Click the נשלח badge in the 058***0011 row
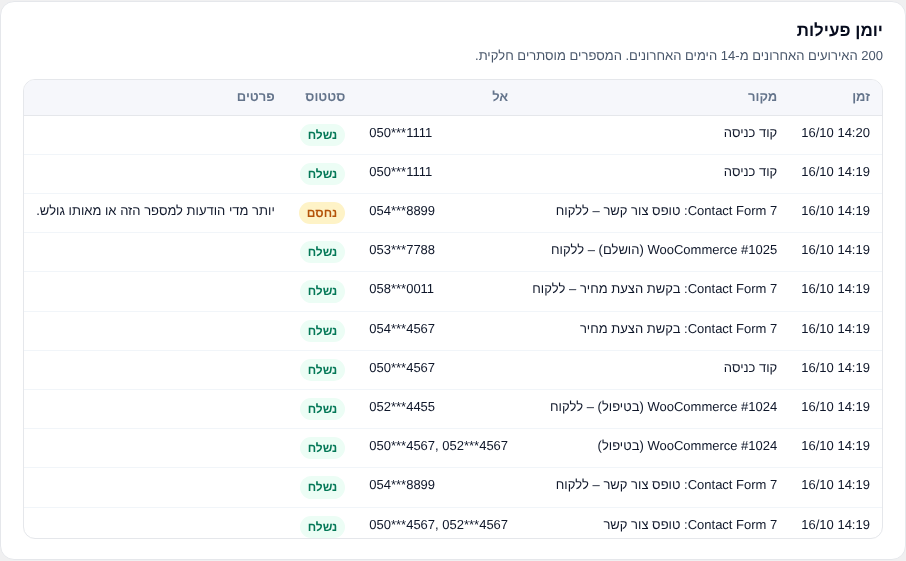This screenshot has height=561, width=906. pos(322,291)
